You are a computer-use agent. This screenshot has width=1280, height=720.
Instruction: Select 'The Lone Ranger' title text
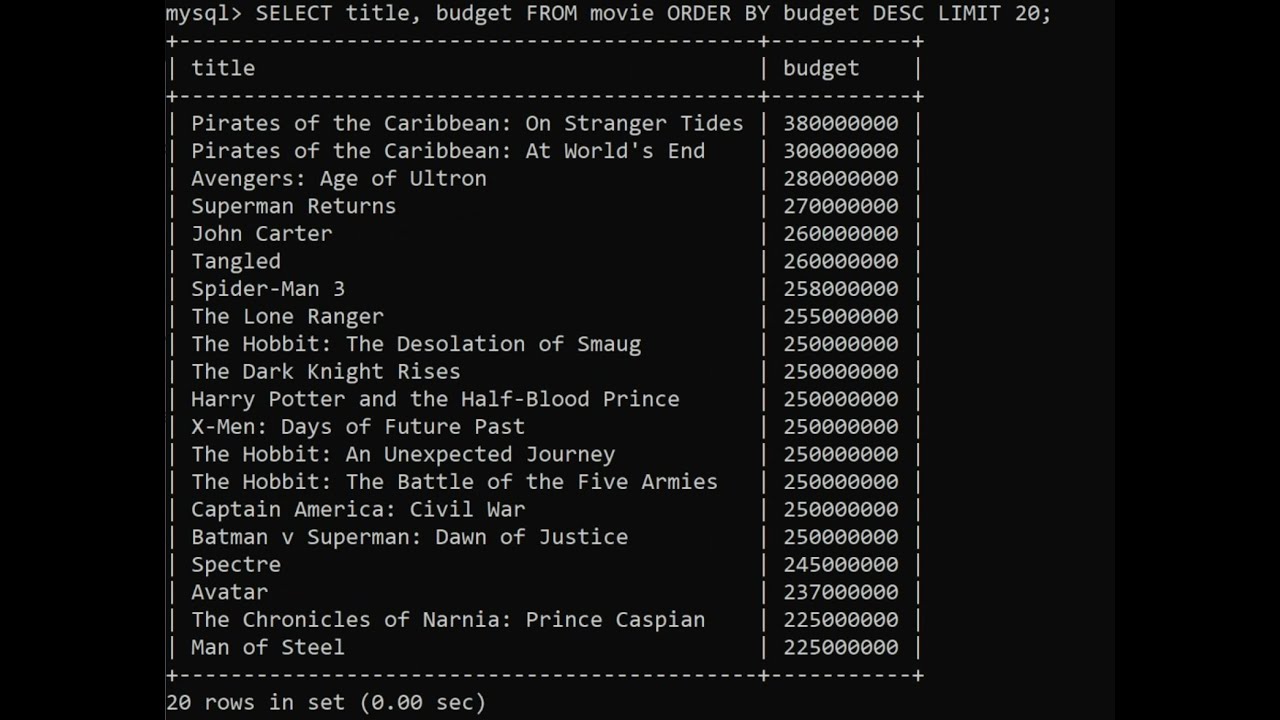pos(287,316)
